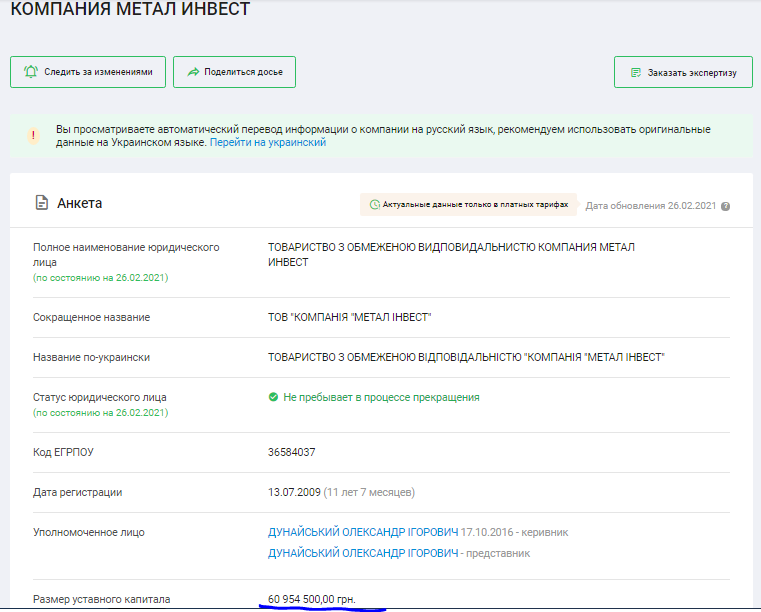Click the bell icon for following changes
Viewport: 761px width, 612px height.
[31, 72]
